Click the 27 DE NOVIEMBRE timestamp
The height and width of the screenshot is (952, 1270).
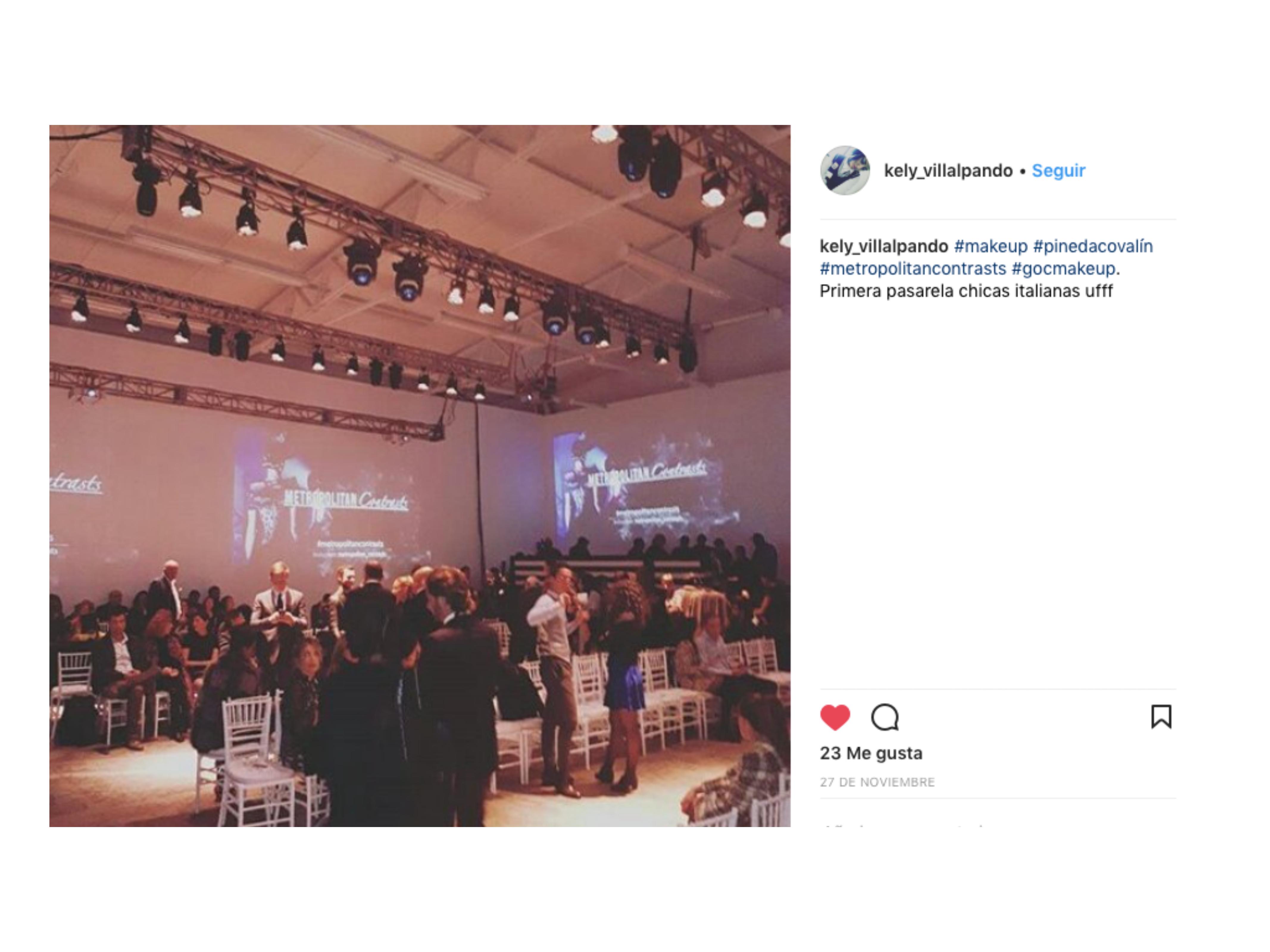click(877, 782)
